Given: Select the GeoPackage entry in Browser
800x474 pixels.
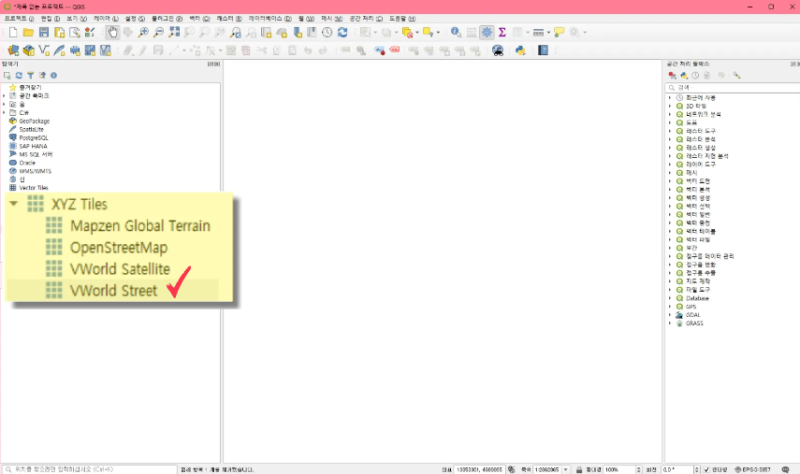Looking at the screenshot, I should (x=34, y=121).
